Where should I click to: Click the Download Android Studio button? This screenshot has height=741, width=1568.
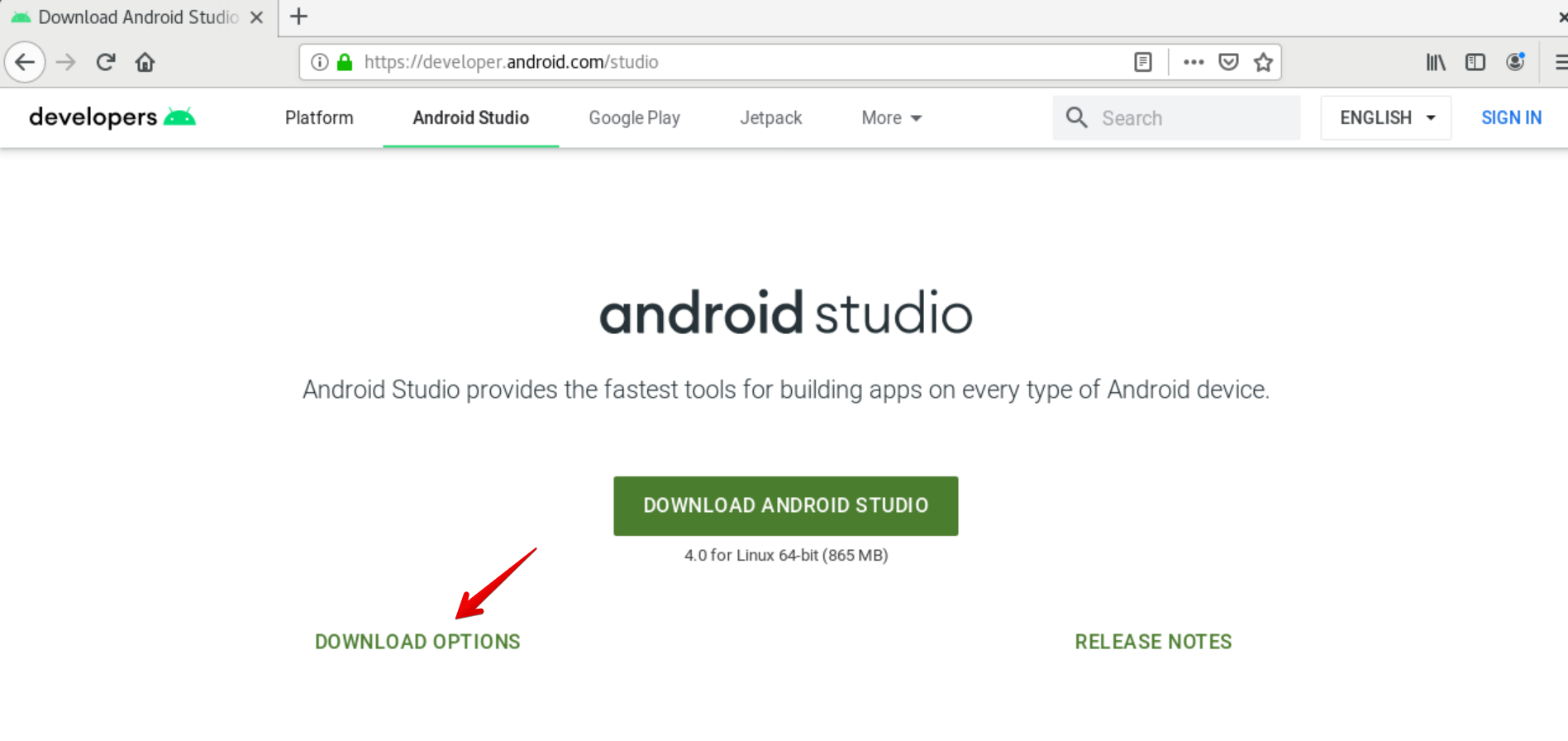tap(786, 505)
